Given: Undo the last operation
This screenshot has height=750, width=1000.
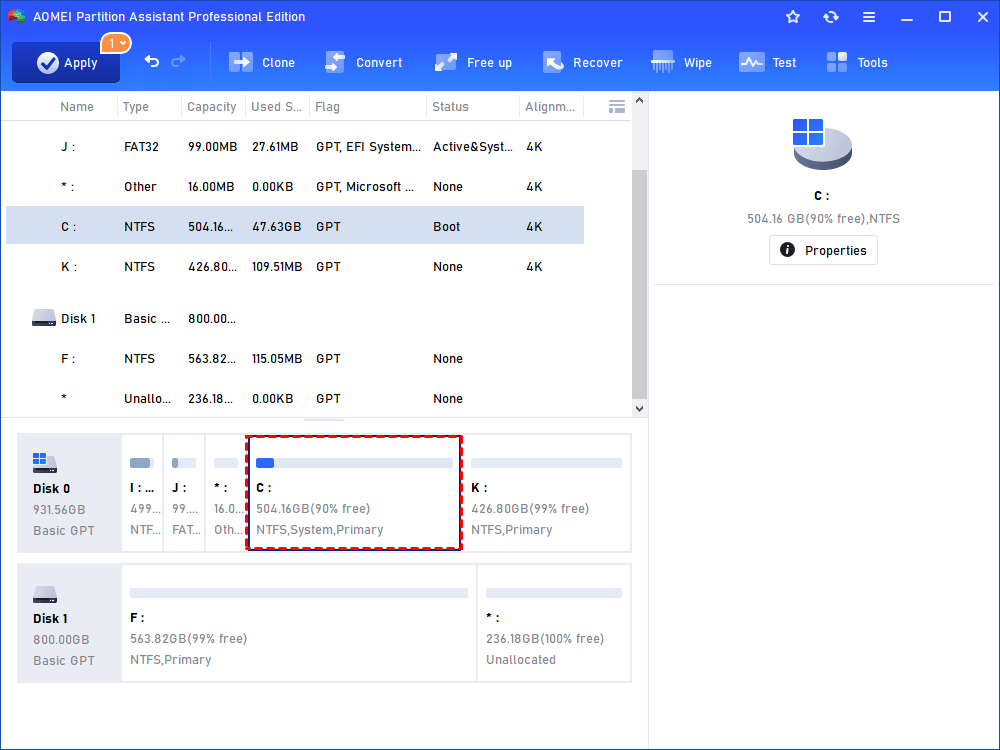Looking at the screenshot, I should (152, 61).
